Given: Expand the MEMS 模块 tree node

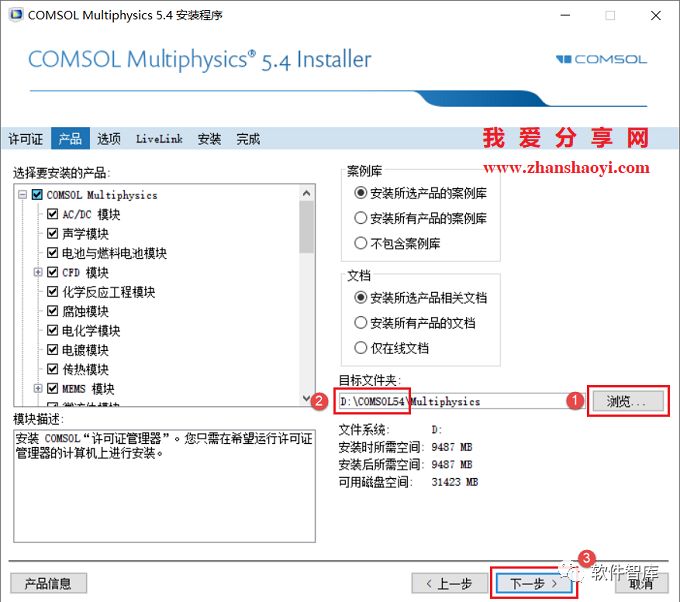Looking at the screenshot, I should pos(38,388).
